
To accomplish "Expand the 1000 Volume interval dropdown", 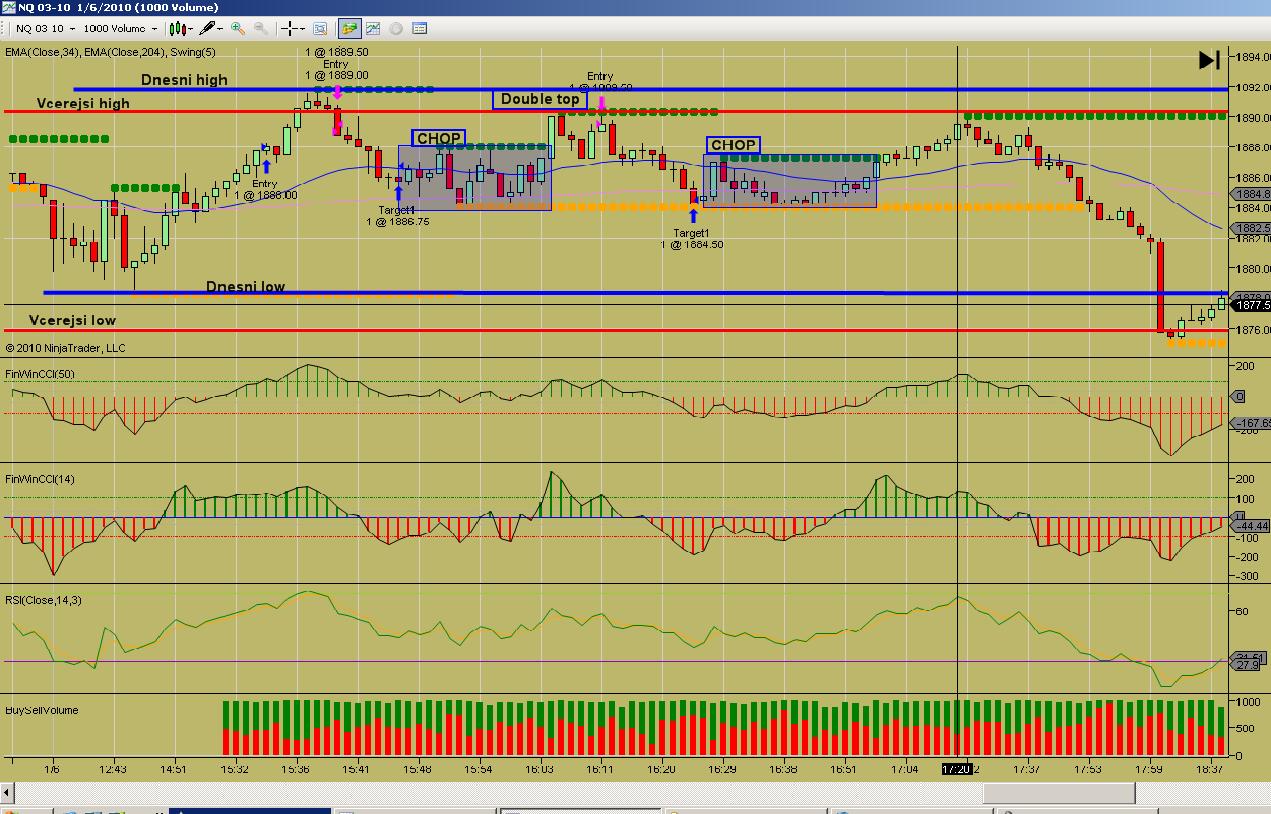I will [x=154, y=29].
